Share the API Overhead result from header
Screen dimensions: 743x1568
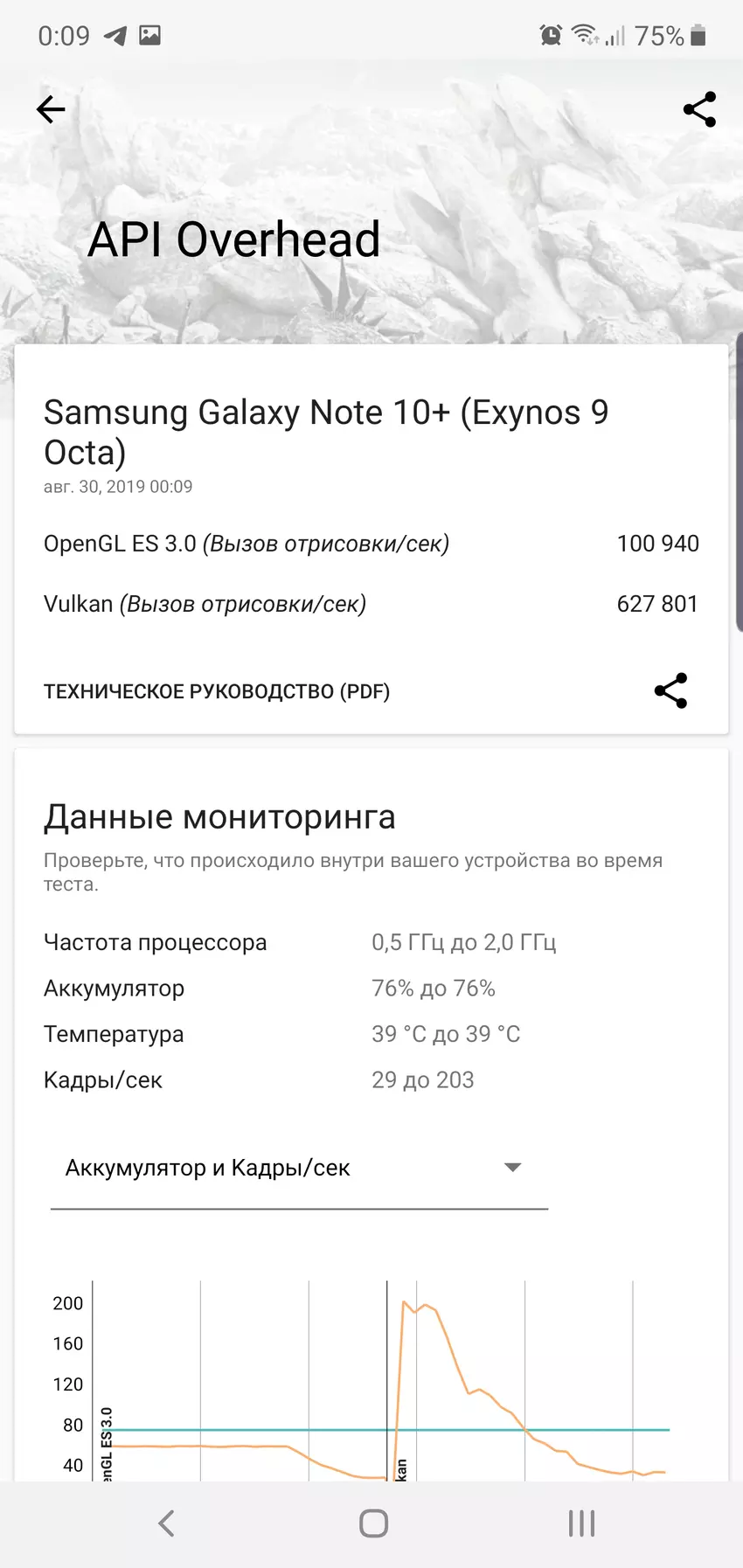pos(699,109)
